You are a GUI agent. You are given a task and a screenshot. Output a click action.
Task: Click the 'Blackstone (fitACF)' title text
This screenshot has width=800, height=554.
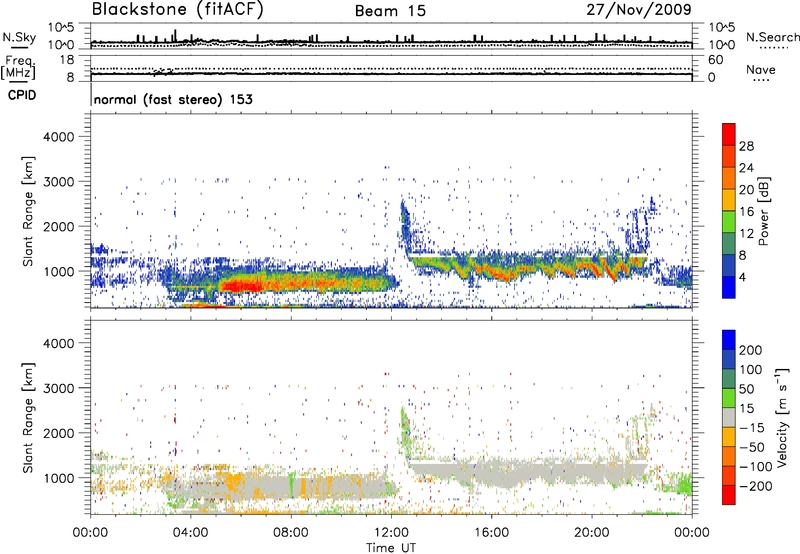click(178, 10)
